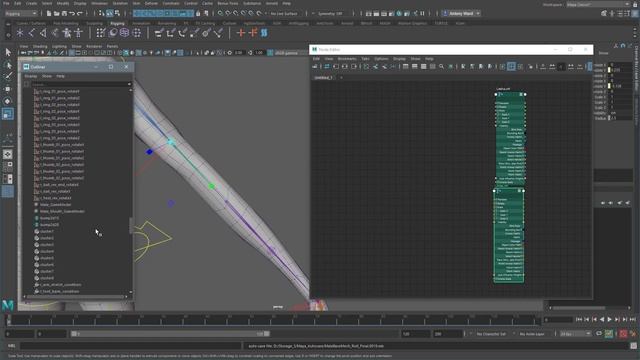Click the Quick Rig character shelf icon
This screenshot has width=640, height=360.
67,33
